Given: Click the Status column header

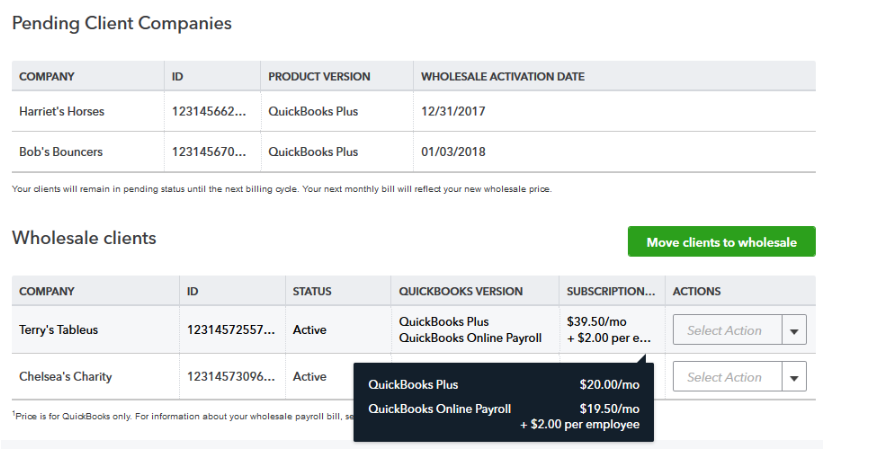Looking at the screenshot, I should (x=312, y=292).
